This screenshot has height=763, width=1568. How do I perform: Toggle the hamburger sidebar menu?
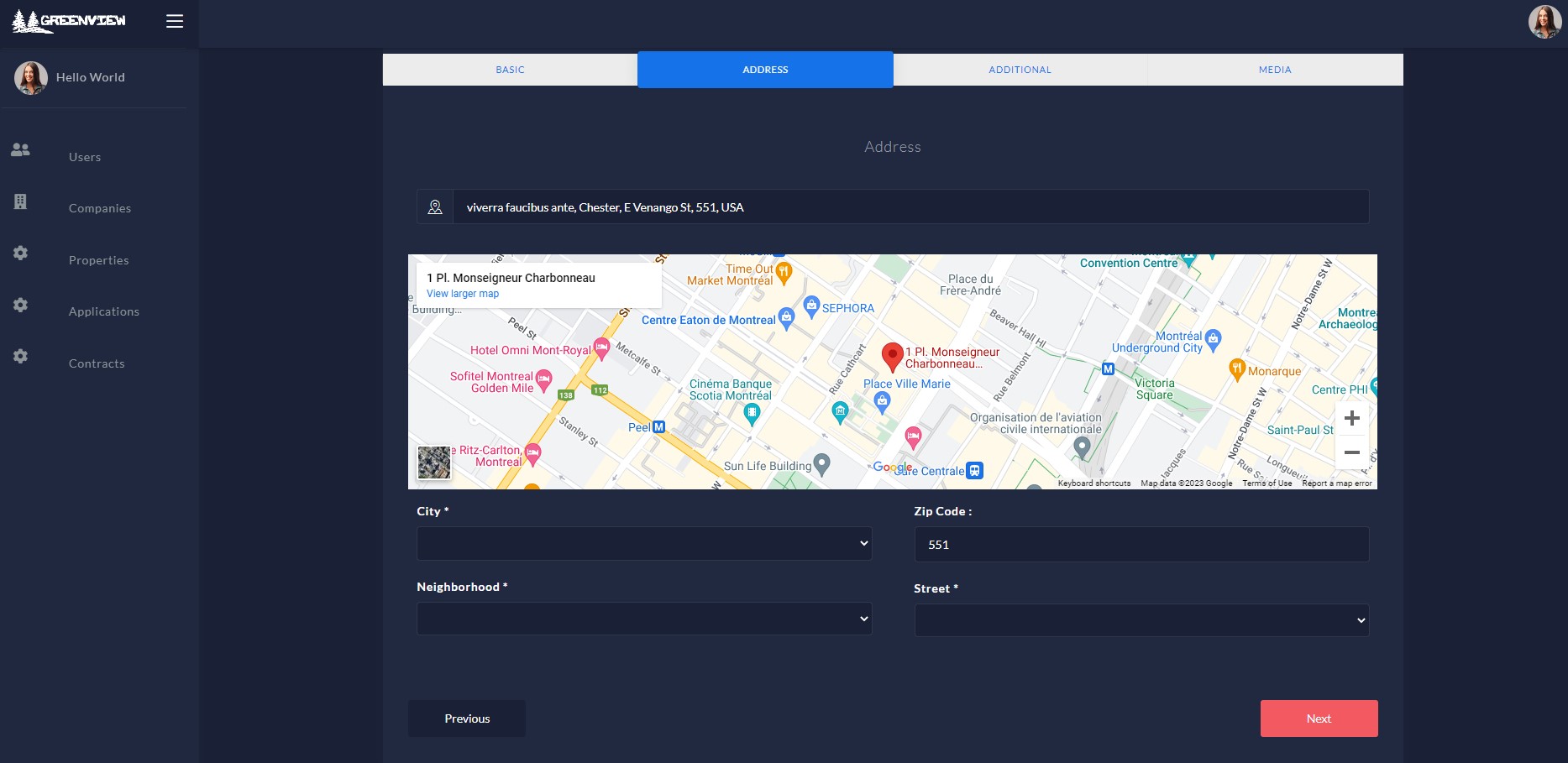(x=175, y=22)
